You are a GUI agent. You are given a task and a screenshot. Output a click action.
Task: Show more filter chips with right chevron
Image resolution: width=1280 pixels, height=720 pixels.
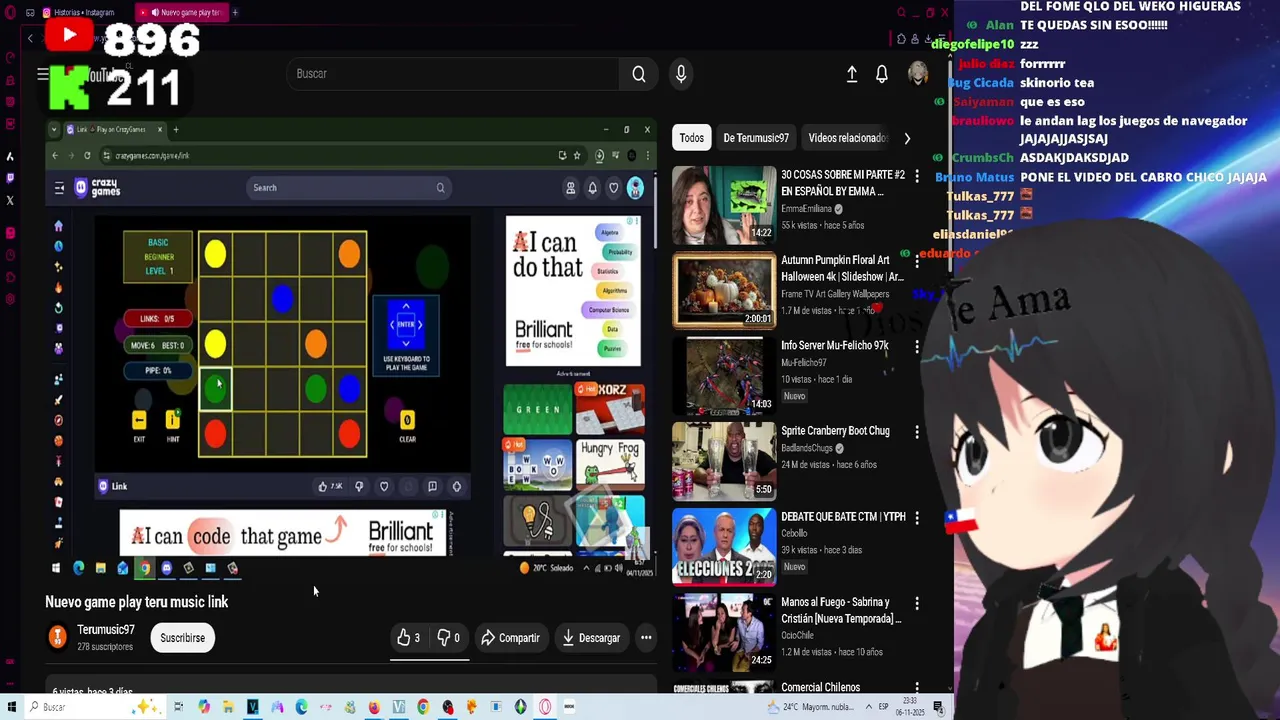[x=907, y=138]
